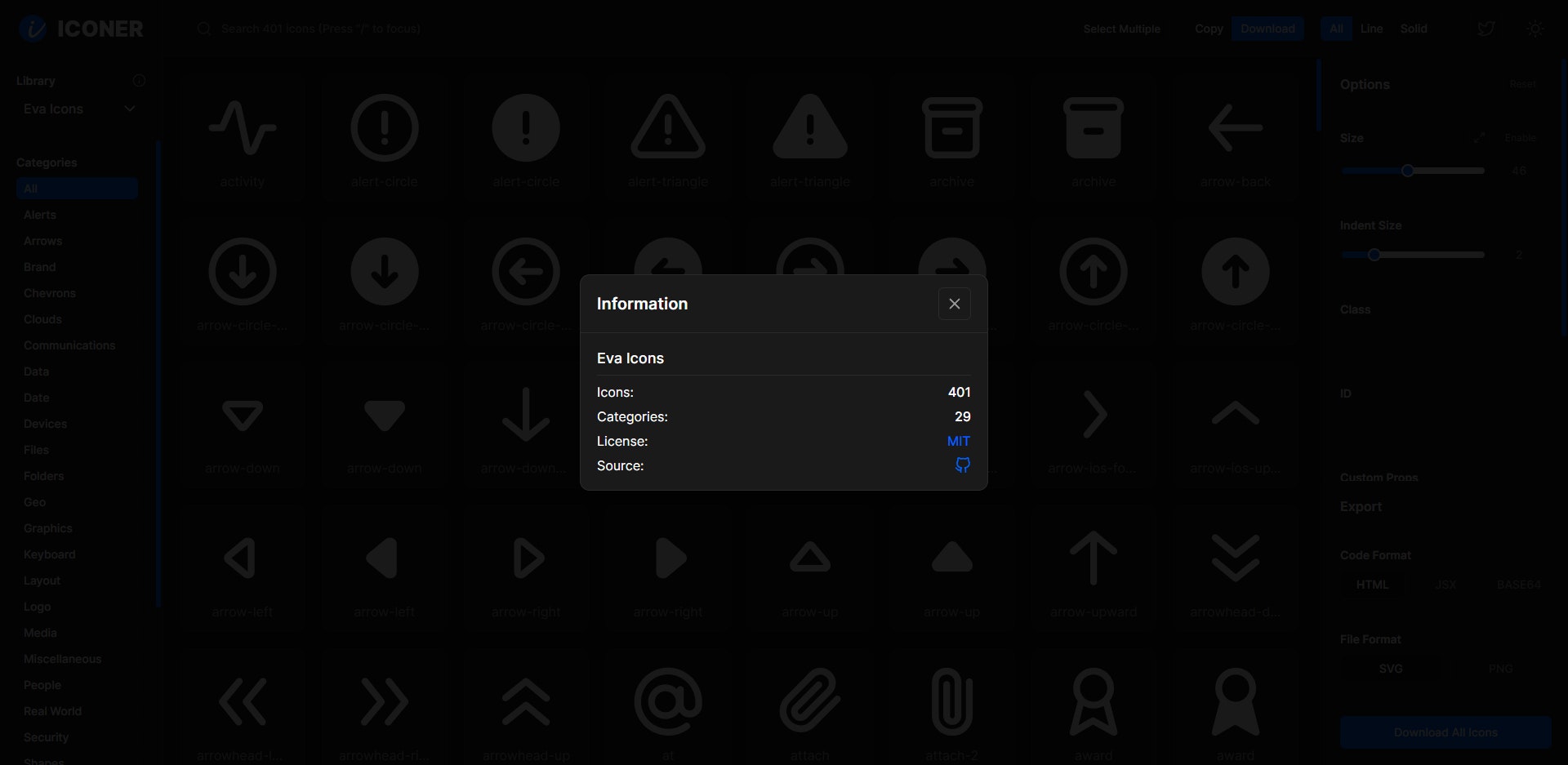Focus the Search 401 icons field
This screenshot has width=1568, height=765.
tap(321, 29)
